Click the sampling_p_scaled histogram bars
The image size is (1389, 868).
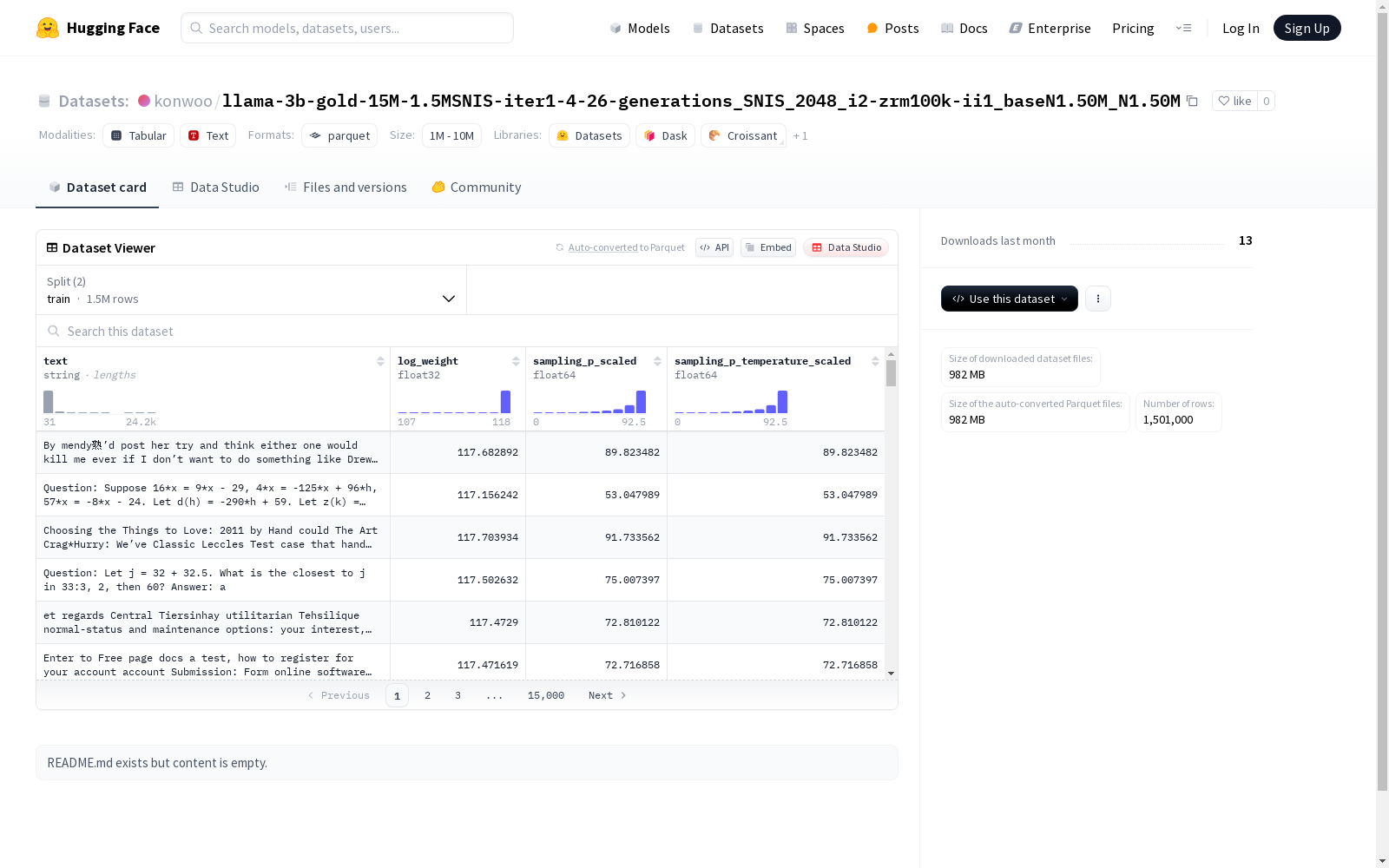pos(589,402)
